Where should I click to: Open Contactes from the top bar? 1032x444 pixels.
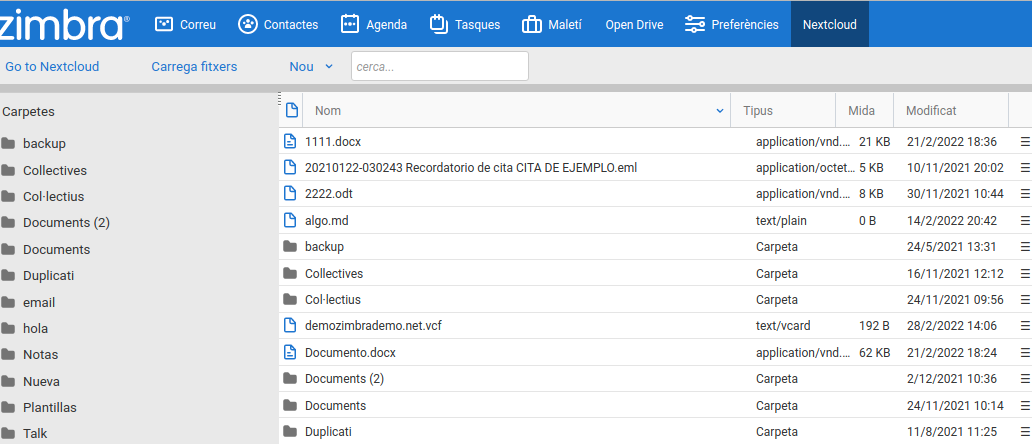247,24
